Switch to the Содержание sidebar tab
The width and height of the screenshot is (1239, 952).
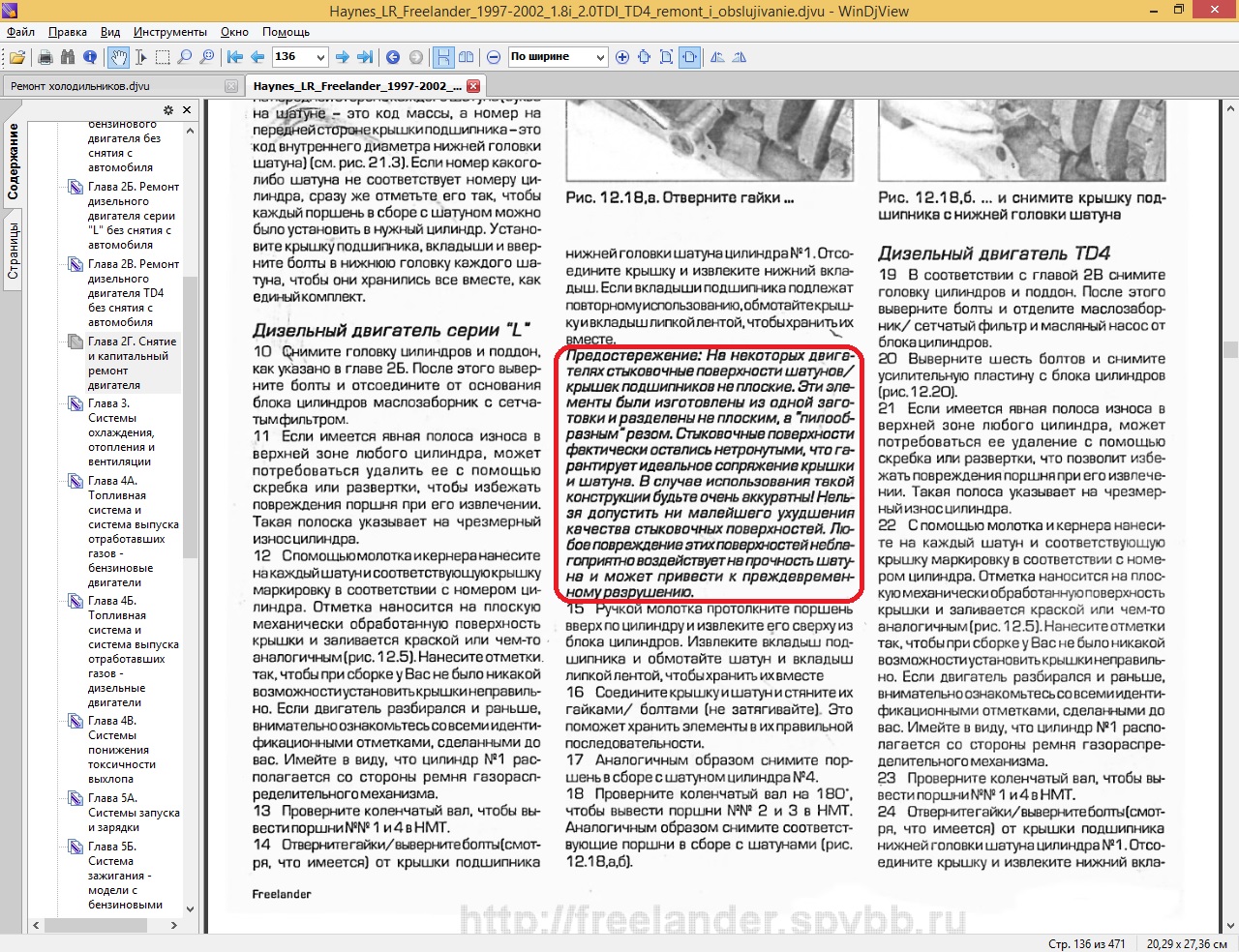coord(14,162)
